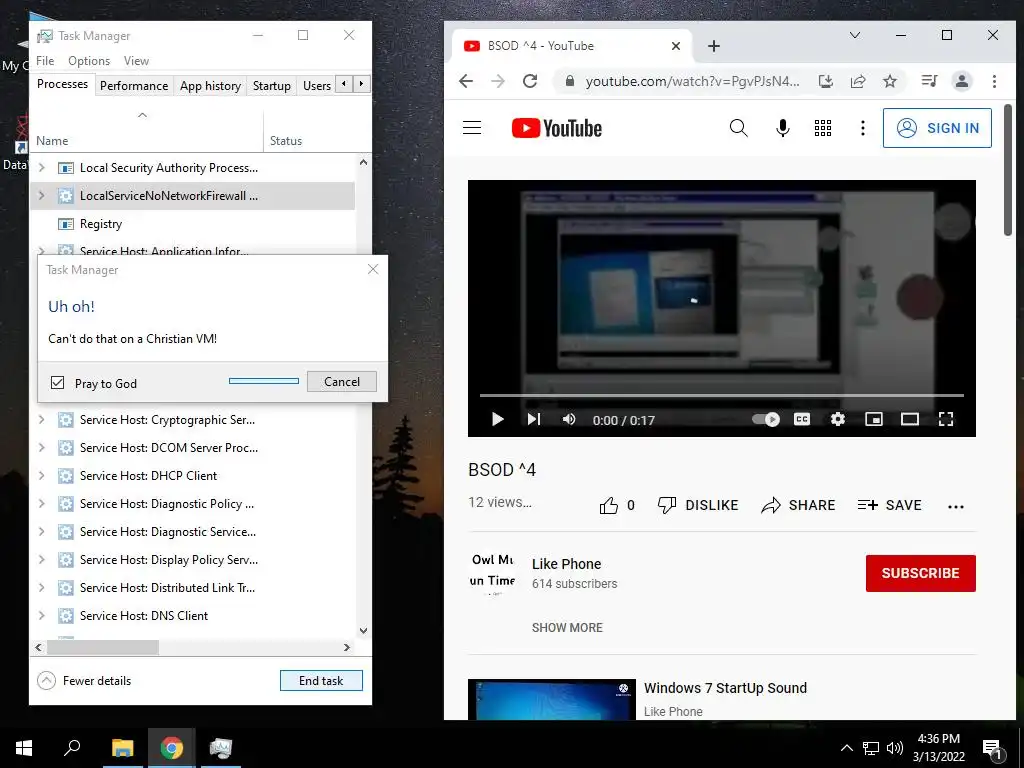Switch to Performance tab
The image size is (1024, 768).
[x=134, y=86]
